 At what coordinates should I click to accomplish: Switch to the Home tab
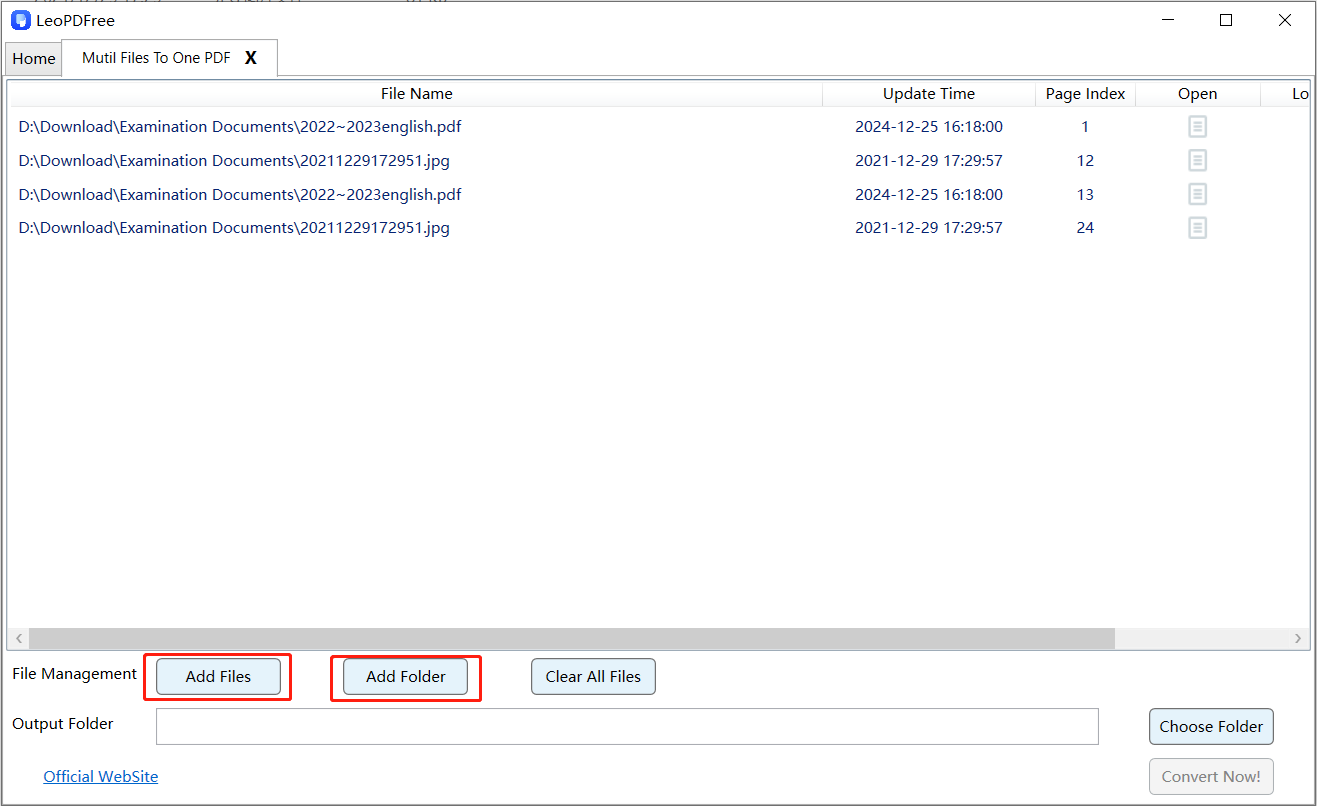point(34,59)
